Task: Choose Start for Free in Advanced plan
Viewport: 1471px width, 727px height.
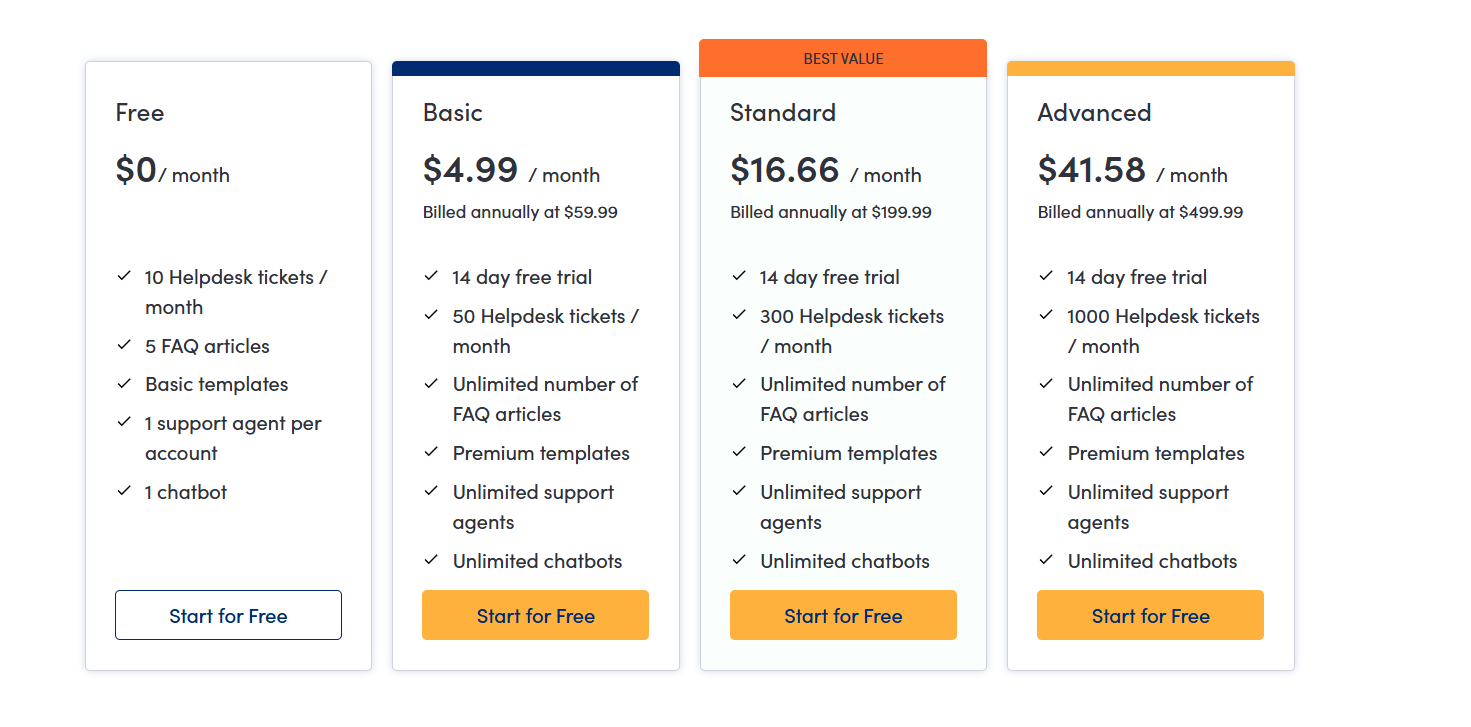Action: (x=1150, y=615)
